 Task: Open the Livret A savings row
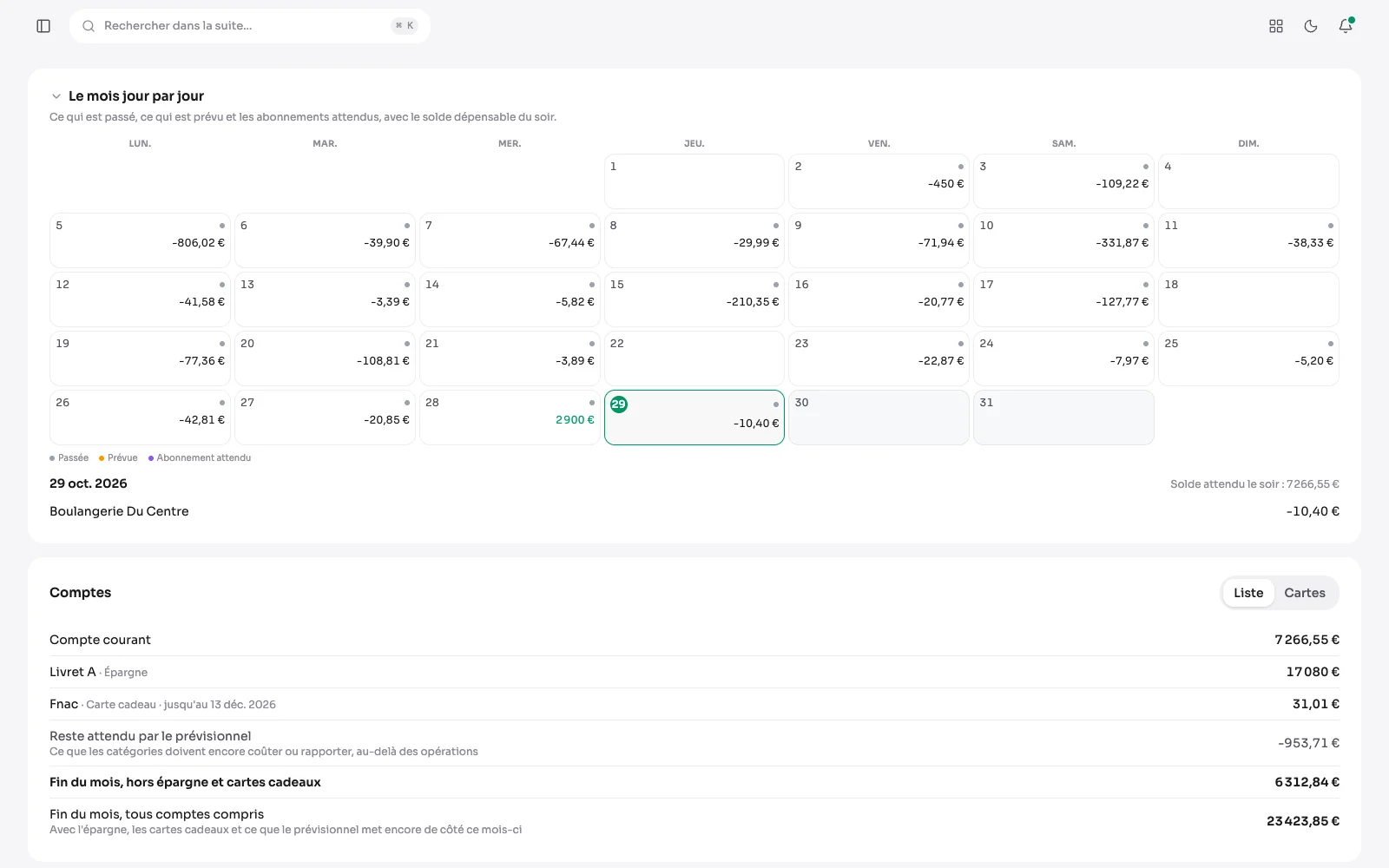694,672
